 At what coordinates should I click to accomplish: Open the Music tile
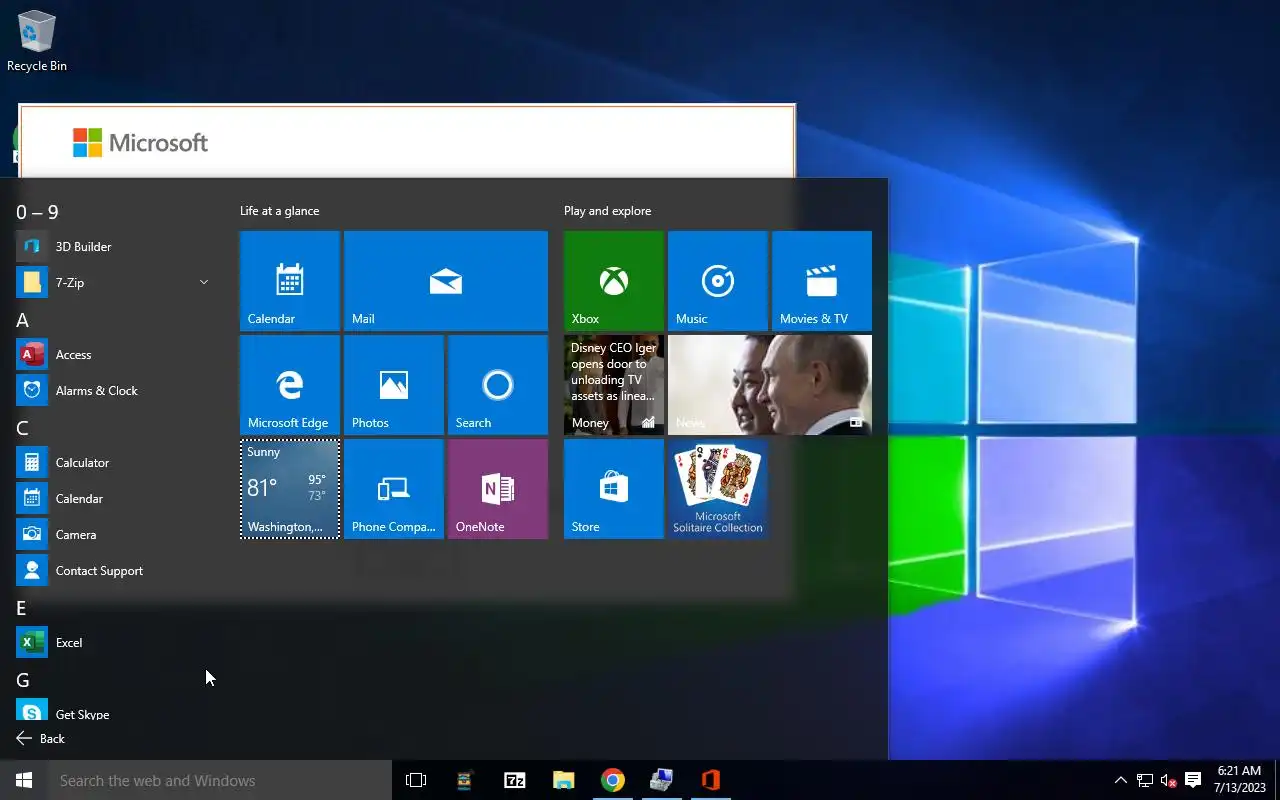pos(718,281)
